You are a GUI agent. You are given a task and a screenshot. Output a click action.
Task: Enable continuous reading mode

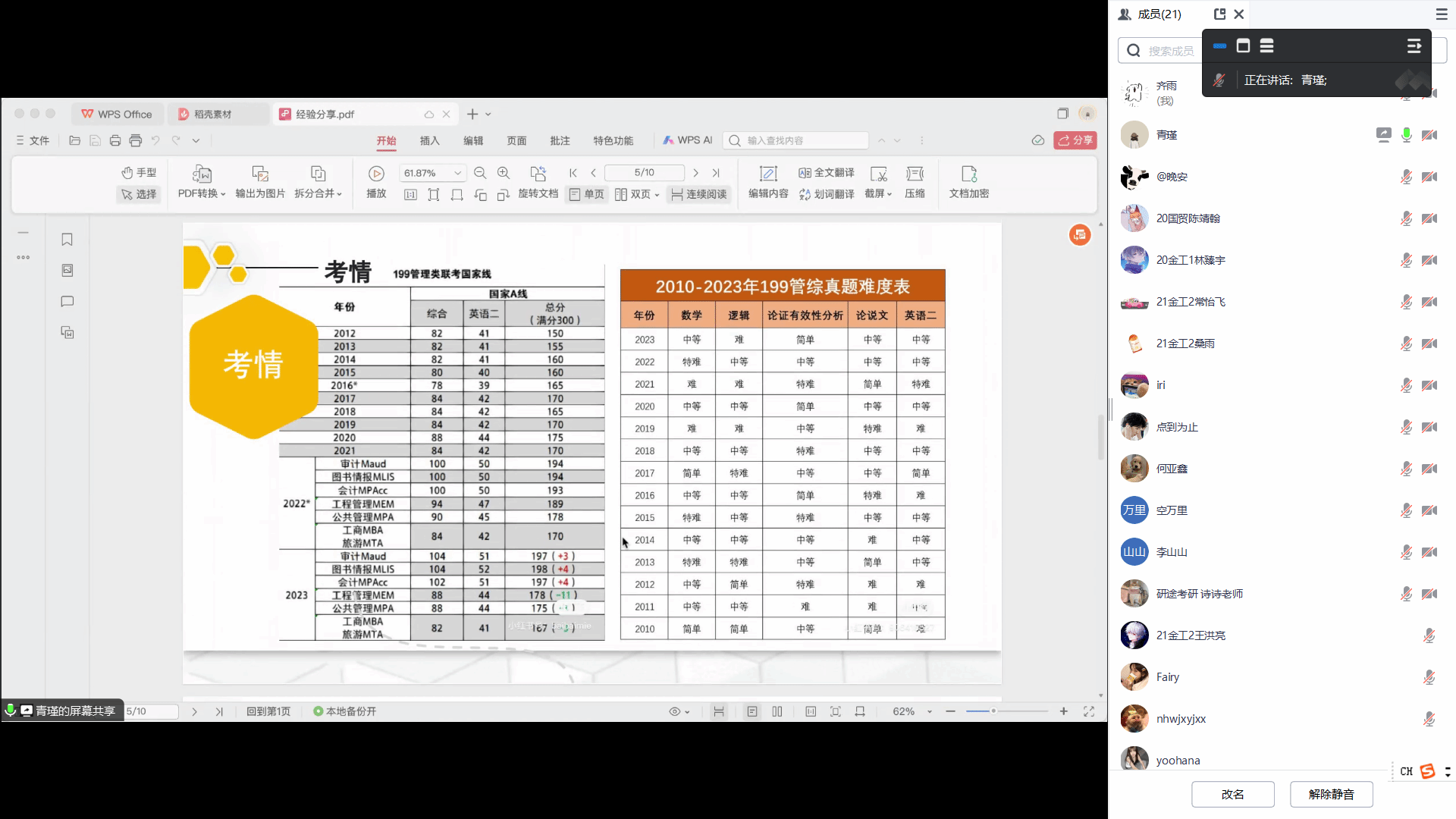click(698, 194)
